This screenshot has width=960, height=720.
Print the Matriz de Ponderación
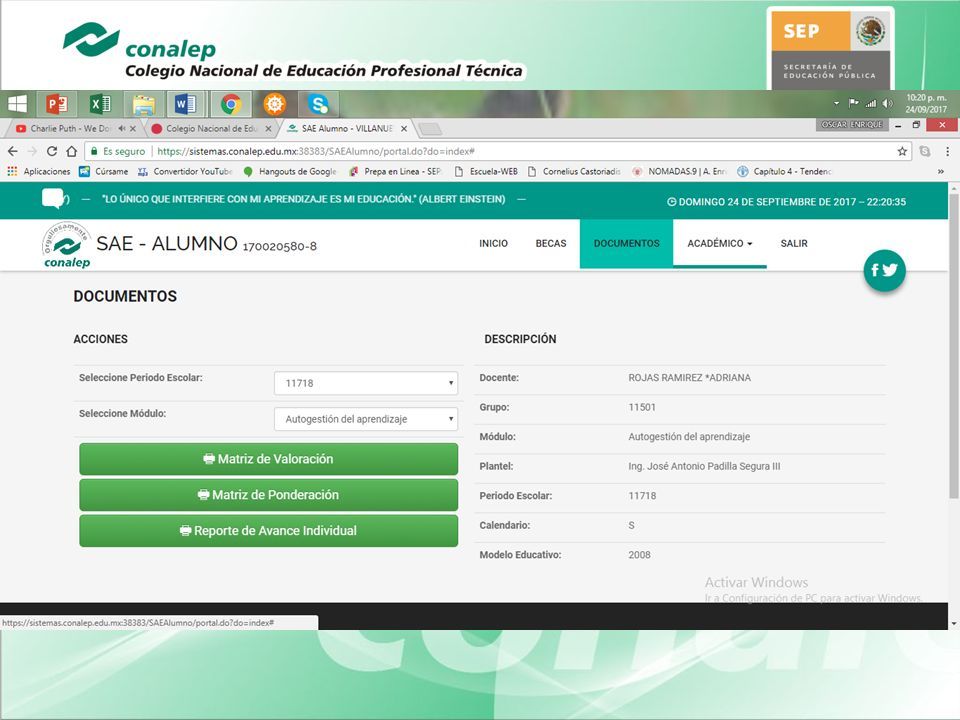(x=268, y=495)
